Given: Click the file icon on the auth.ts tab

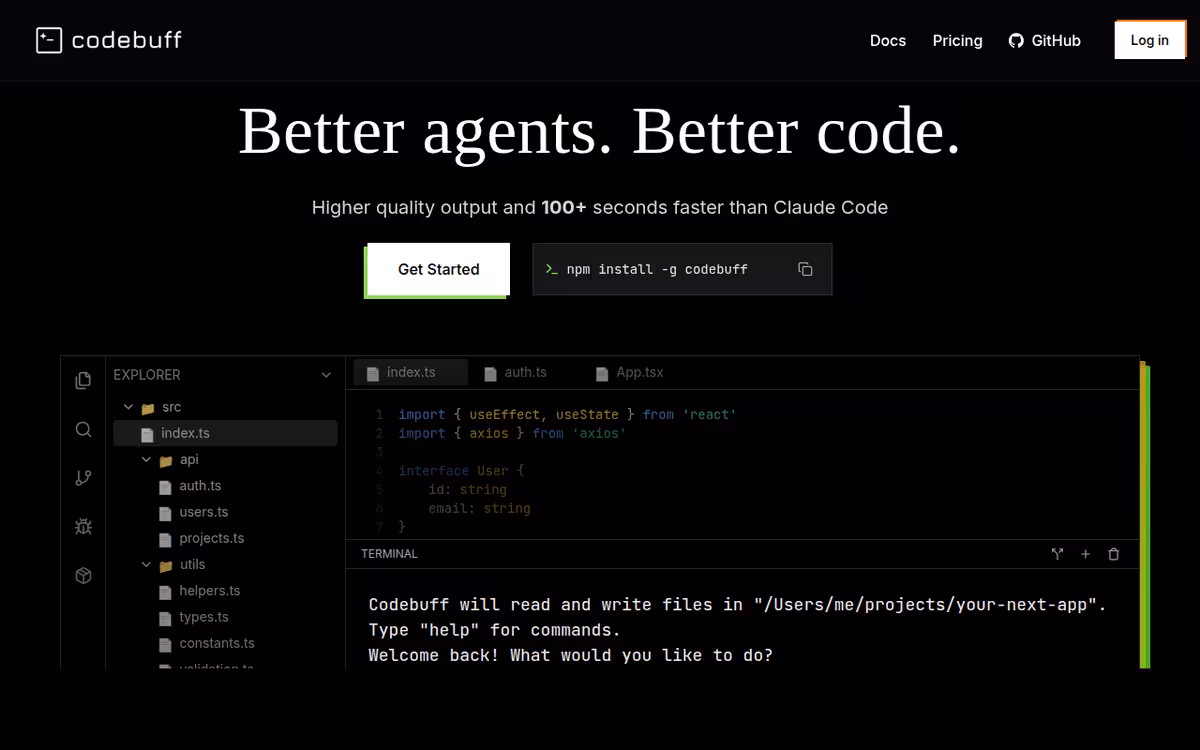Looking at the screenshot, I should 490,374.
